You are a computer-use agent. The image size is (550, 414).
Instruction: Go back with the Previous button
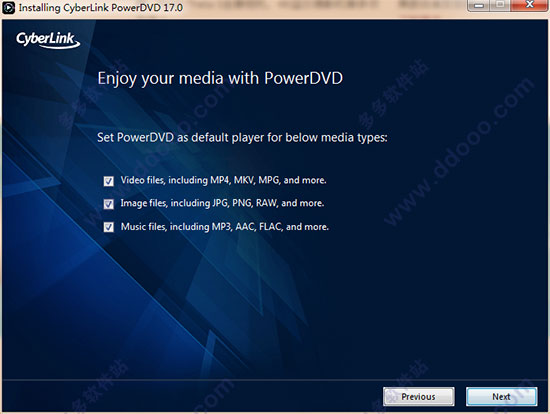click(x=418, y=396)
